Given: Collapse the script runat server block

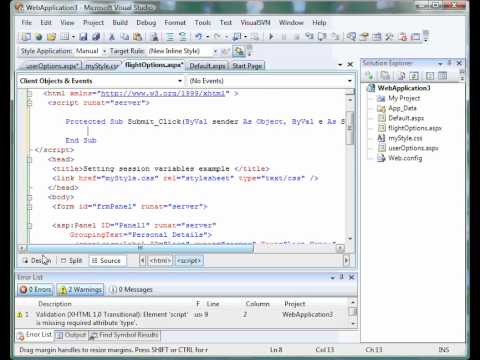Looking at the screenshot, I should pos(29,103).
